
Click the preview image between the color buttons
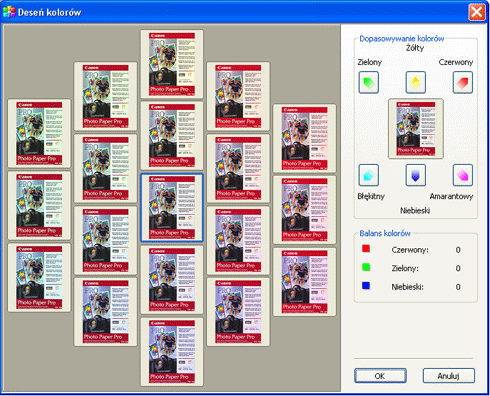[416, 128]
